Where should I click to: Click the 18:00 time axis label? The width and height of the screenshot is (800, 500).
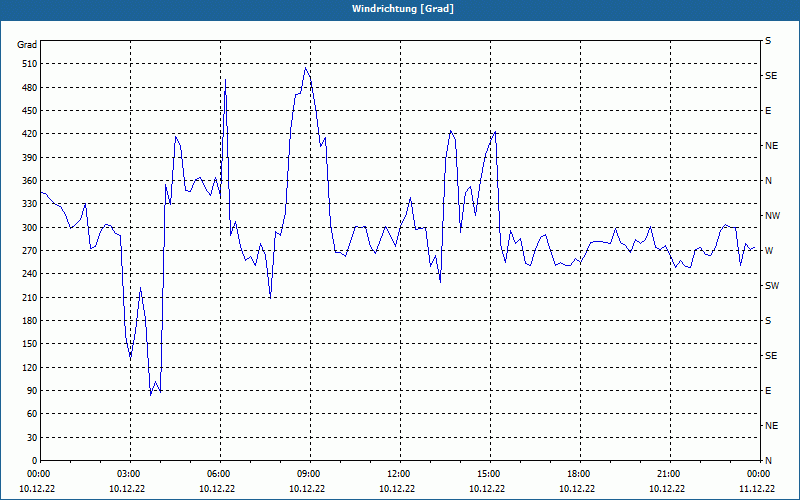pyautogui.click(x=578, y=473)
